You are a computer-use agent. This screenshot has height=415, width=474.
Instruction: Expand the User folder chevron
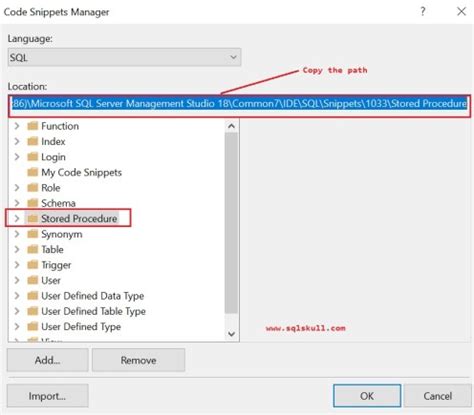click(x=17, y=280)
